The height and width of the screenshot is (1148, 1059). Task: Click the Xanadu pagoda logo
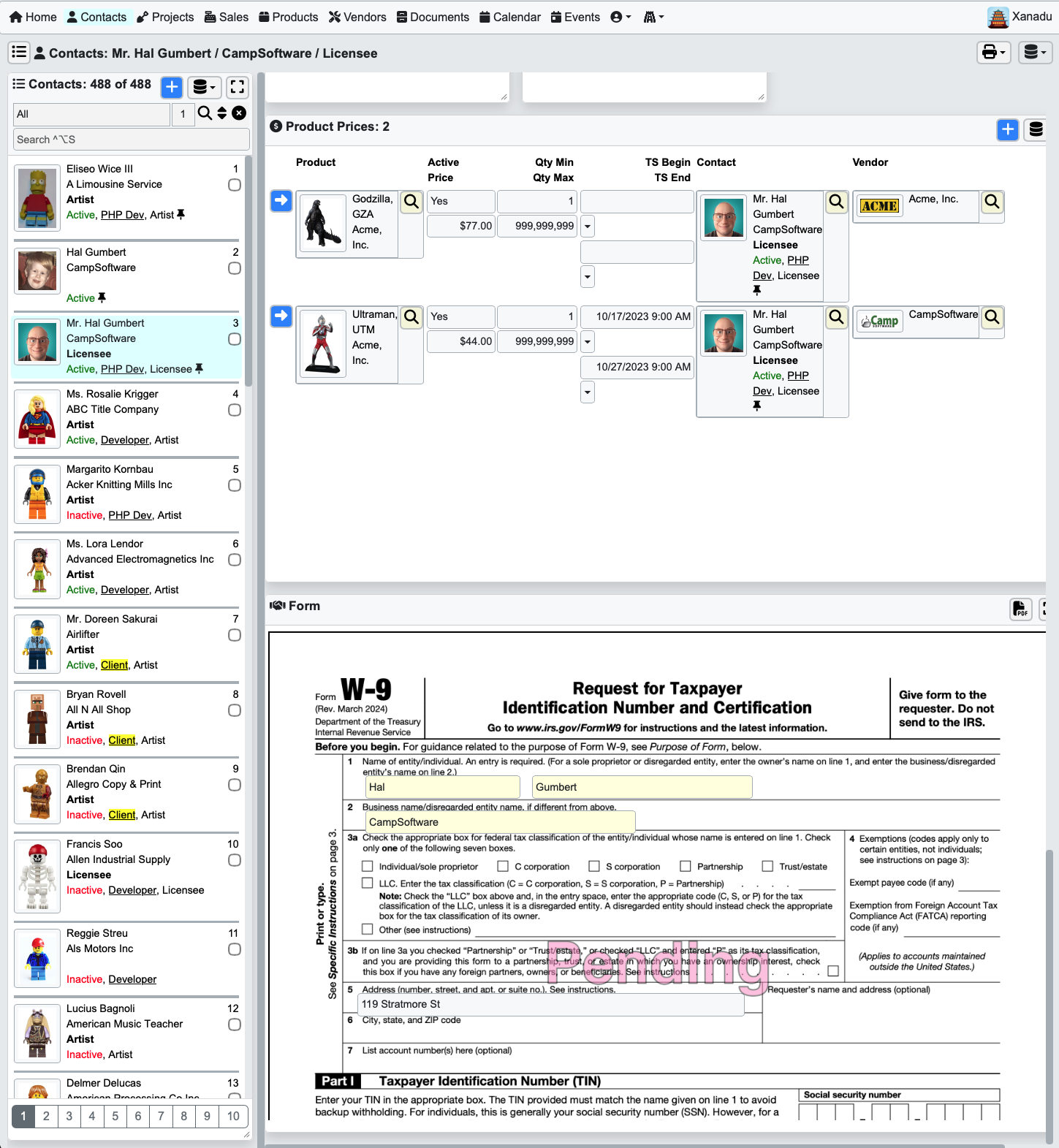(998, 17)
